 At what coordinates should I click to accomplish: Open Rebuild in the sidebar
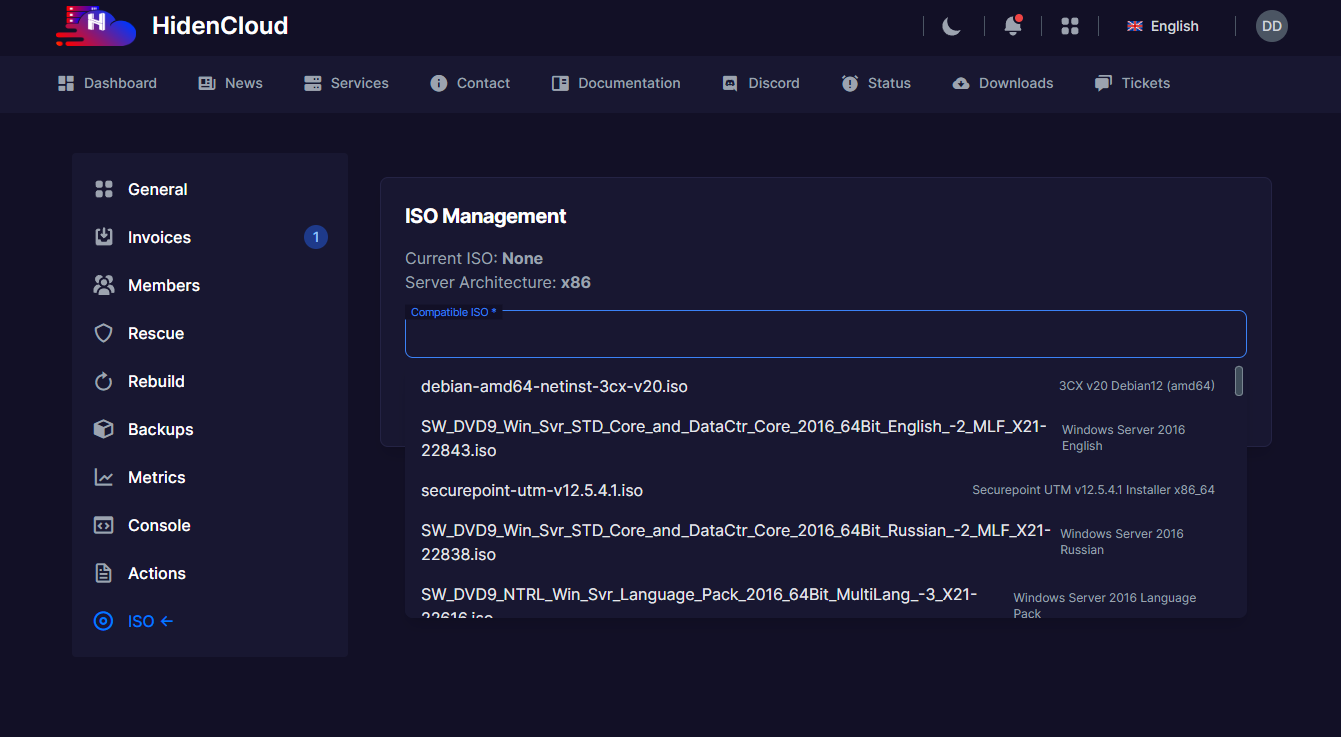155,381
